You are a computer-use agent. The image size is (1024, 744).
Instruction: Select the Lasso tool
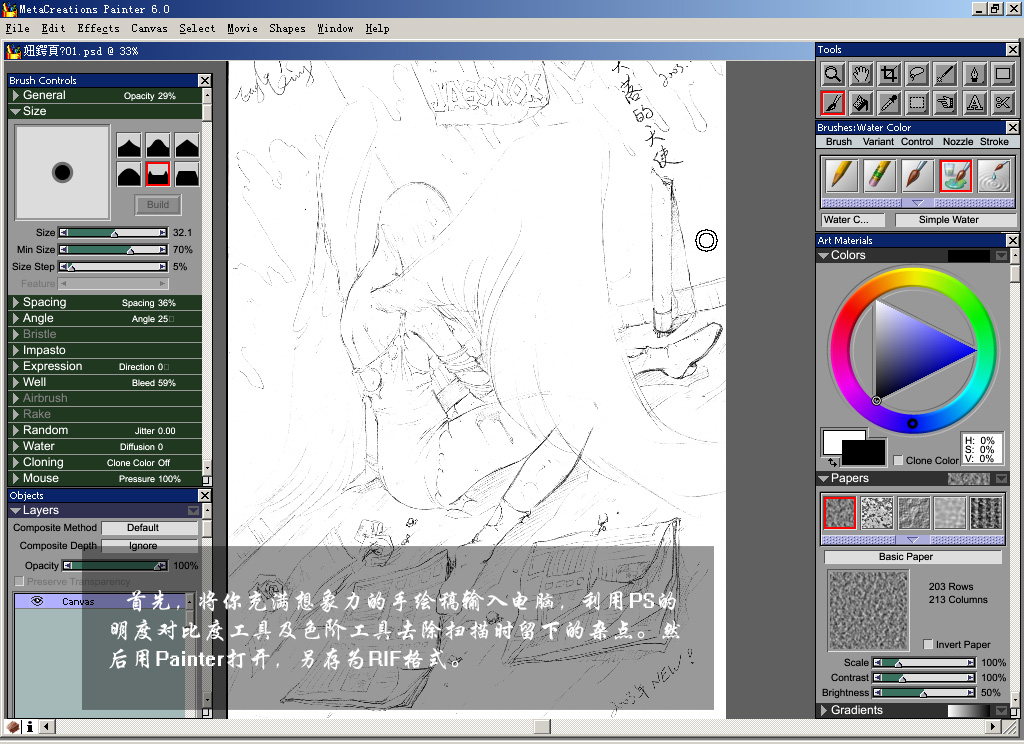(x=918, y=74)
